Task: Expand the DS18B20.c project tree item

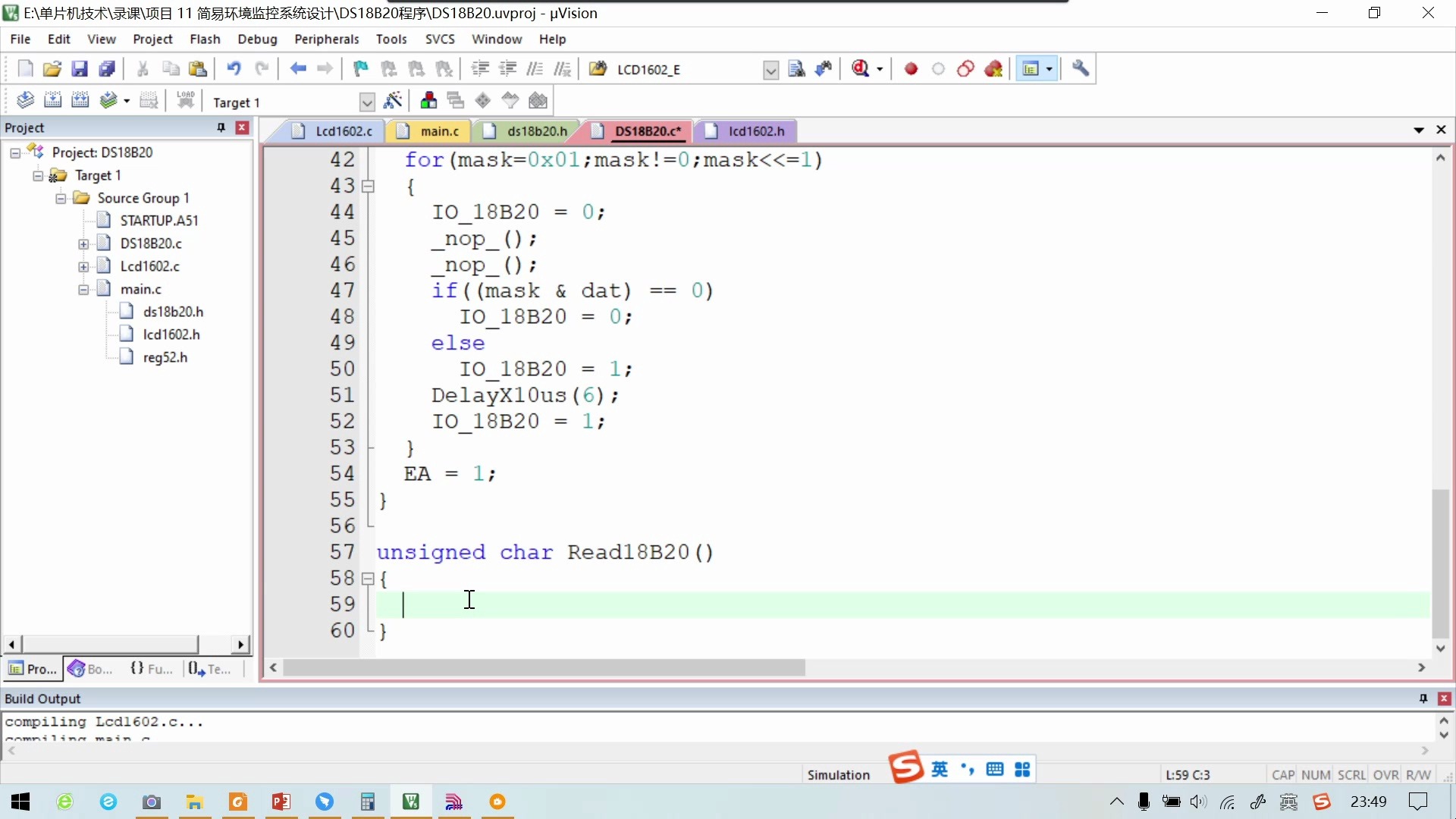Action: coord(85,243)
